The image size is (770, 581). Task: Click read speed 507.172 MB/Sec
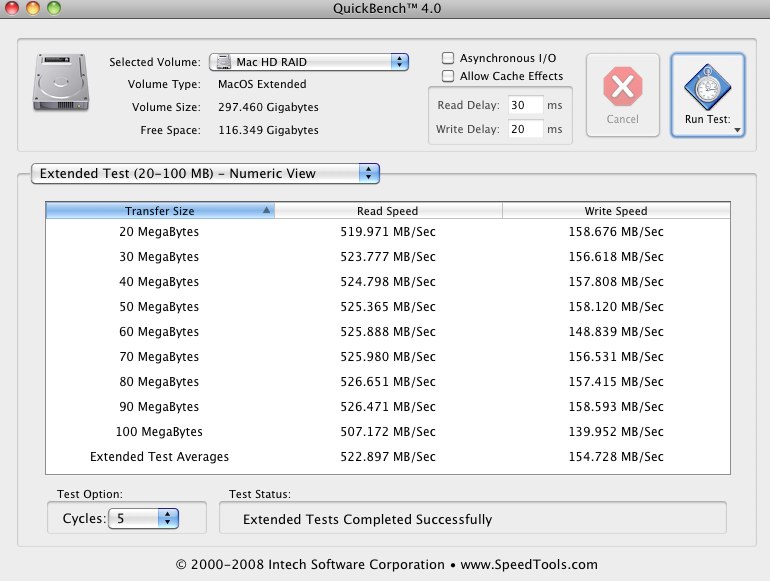(388, 432)
